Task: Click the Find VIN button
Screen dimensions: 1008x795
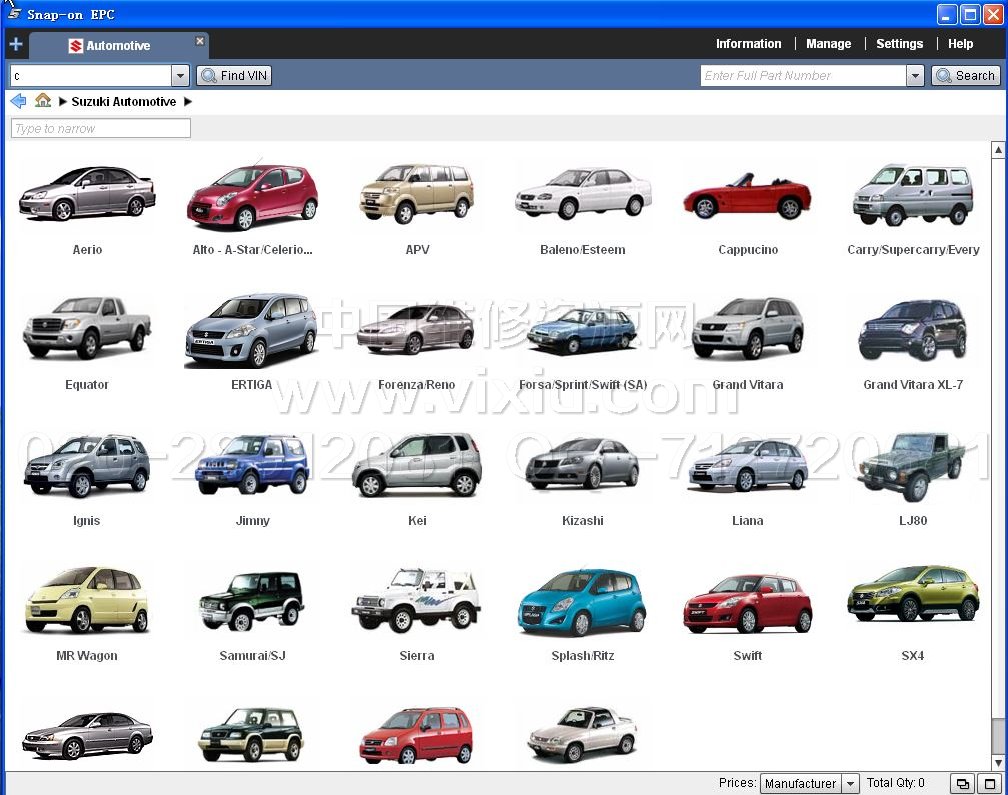Action: coord(235,76)
